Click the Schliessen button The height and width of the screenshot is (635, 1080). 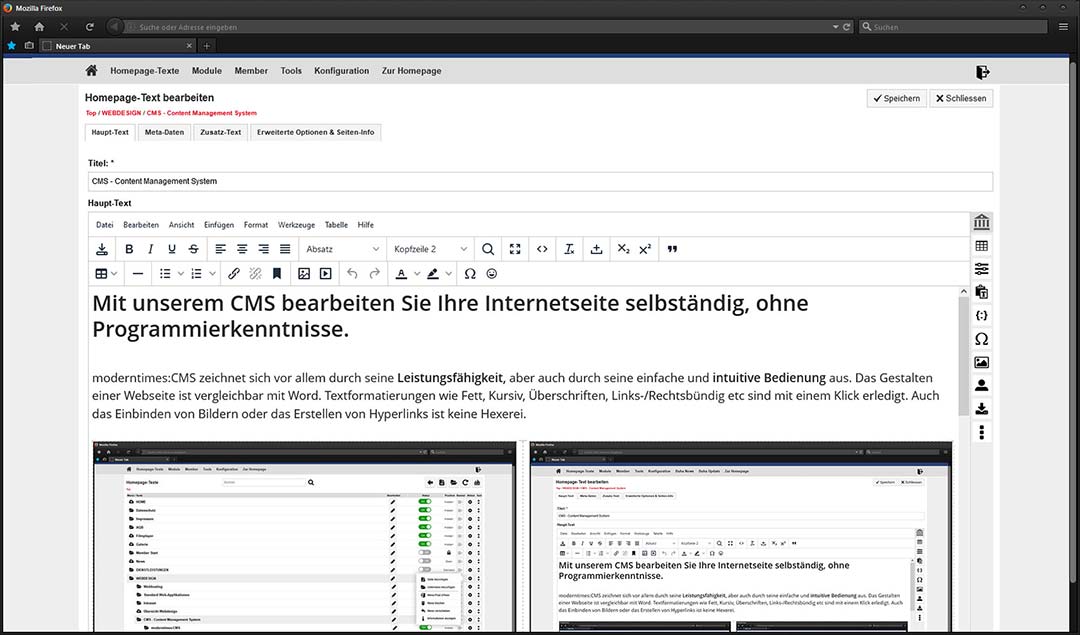960,98
